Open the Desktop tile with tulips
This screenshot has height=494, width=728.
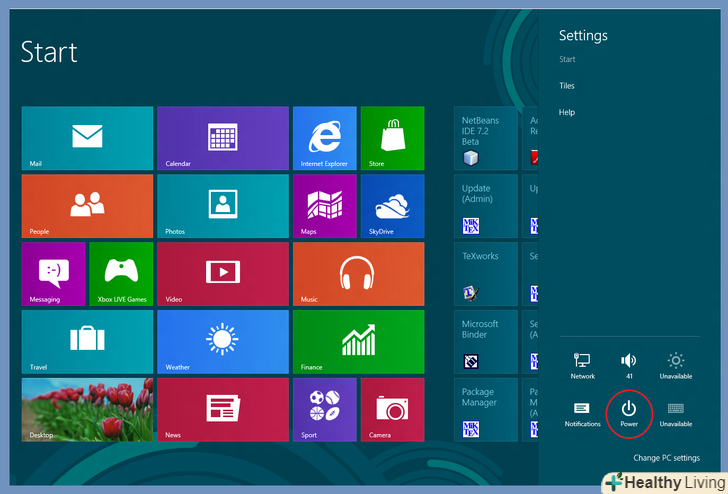87,409
